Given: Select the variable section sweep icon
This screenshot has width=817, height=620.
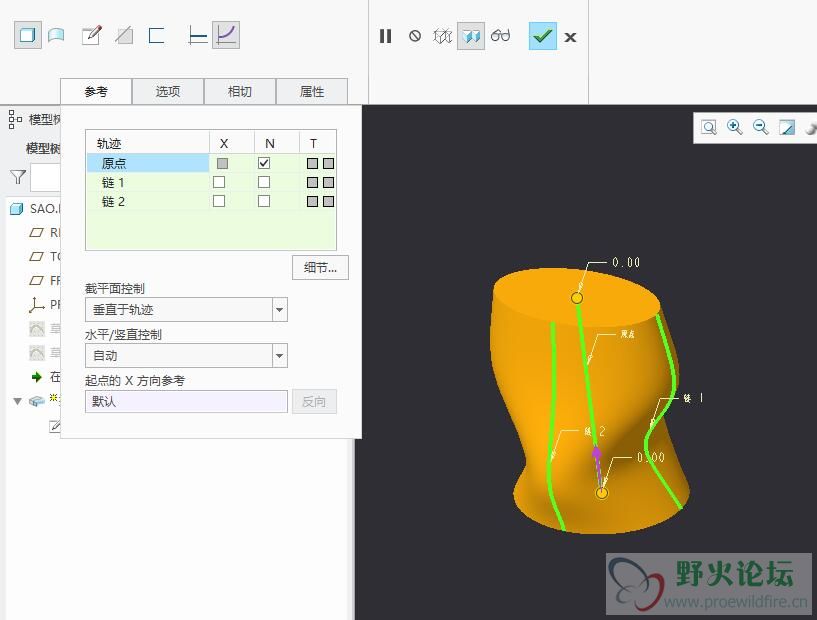Looking at the screenshot, I should point(226,35).
